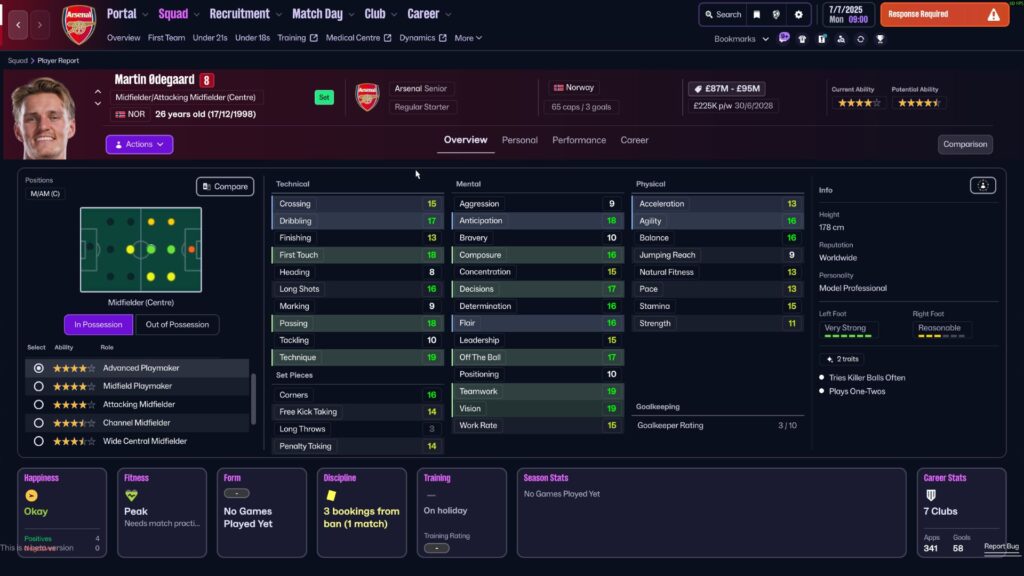Click the Arsenal club crest in top bar
This screenshot has width=1024, height=576.
[x=79, y=25]
